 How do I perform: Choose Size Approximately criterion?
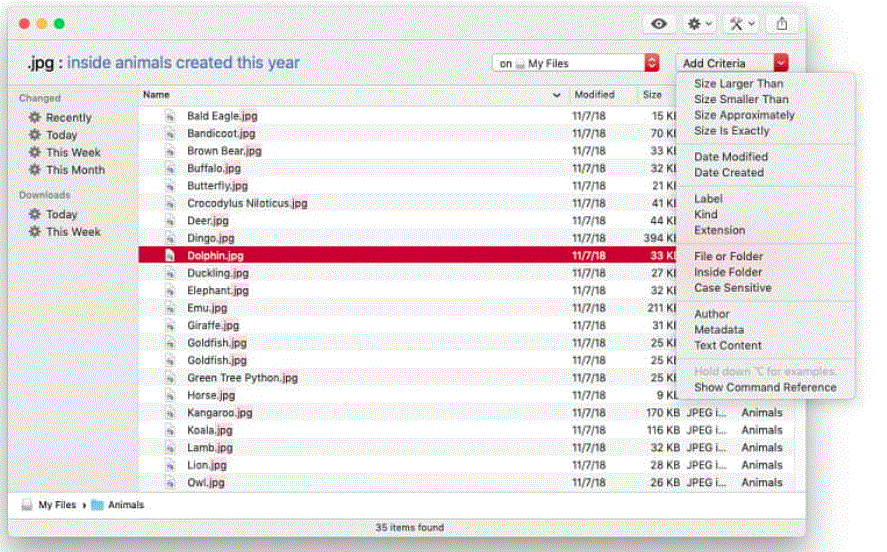tap(744, 115)
